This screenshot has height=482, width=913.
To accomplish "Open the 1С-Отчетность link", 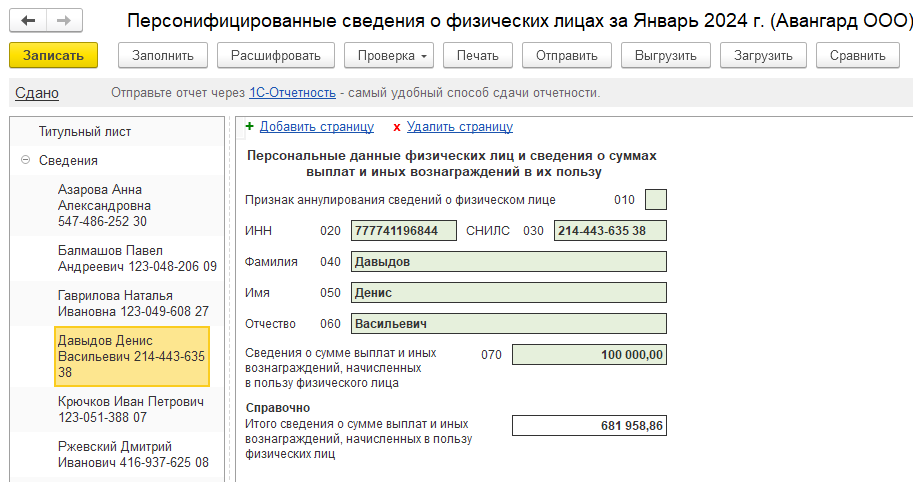I will (292, 93).
